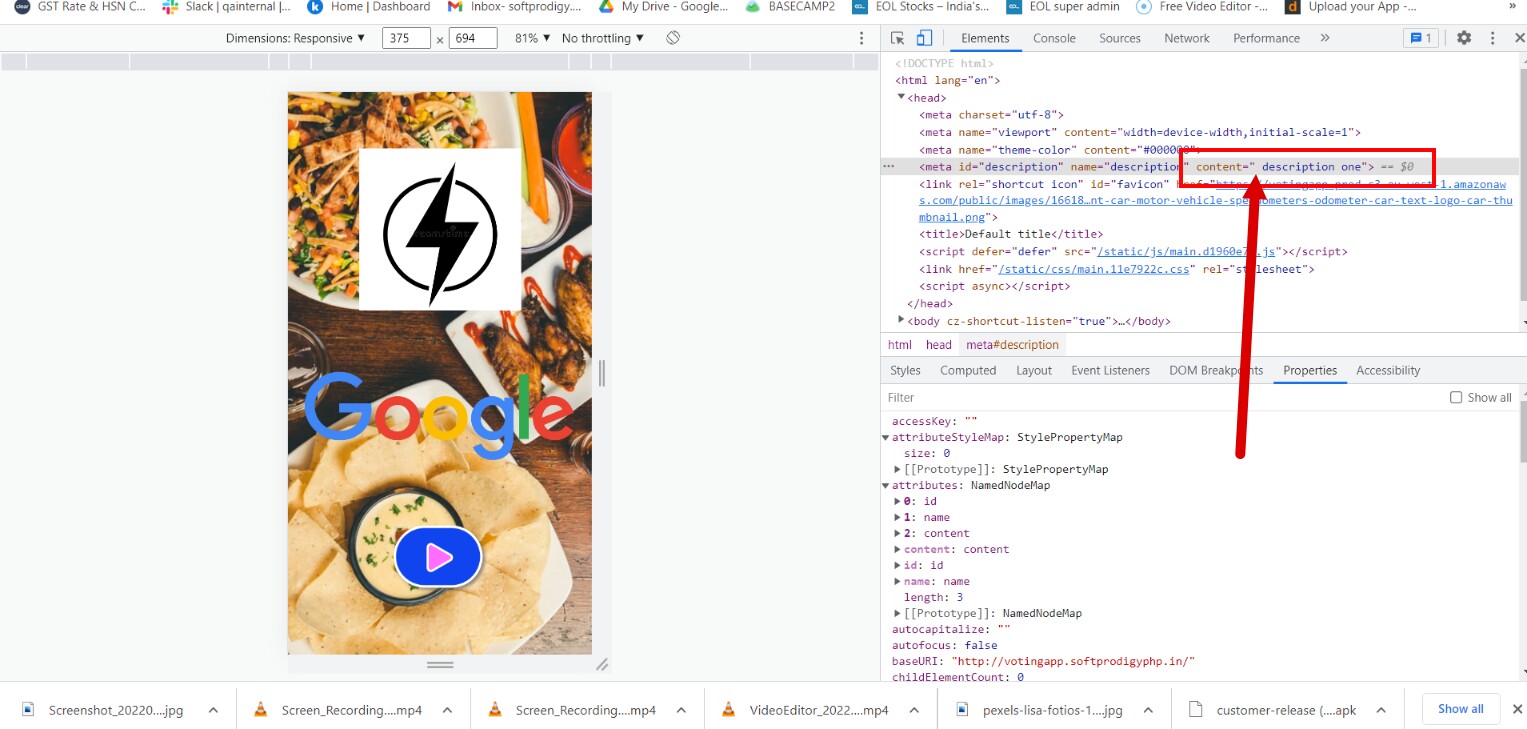Click the lightning bolt logo image
Screen dimensions: 1527x729
click(x=440, y=230)
